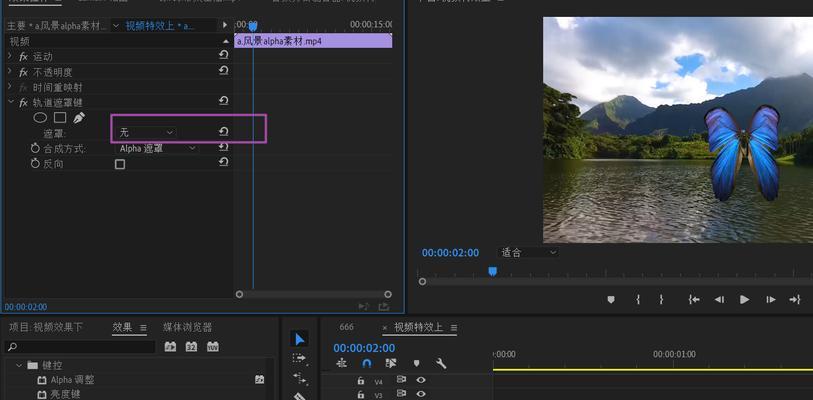
Task: Toggle V3 track visibility eye
Action: [421, 394]
